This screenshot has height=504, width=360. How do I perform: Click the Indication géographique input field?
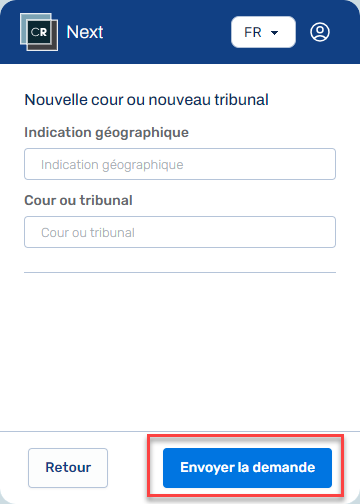[x=180, y=164]
